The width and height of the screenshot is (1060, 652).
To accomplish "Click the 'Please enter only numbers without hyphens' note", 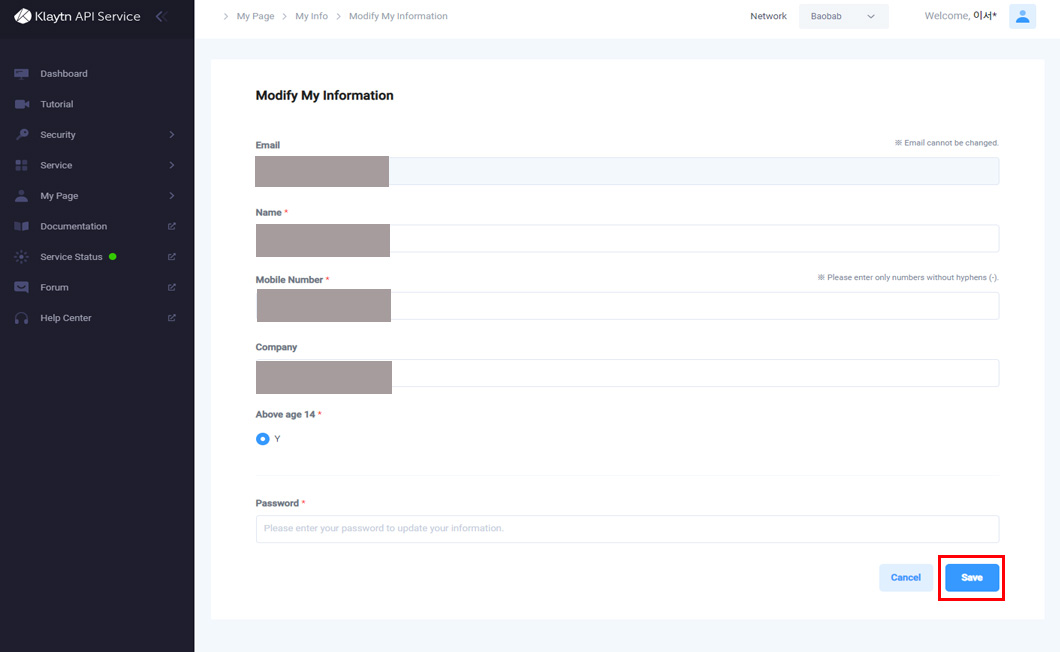I will (x=908, y=277).
